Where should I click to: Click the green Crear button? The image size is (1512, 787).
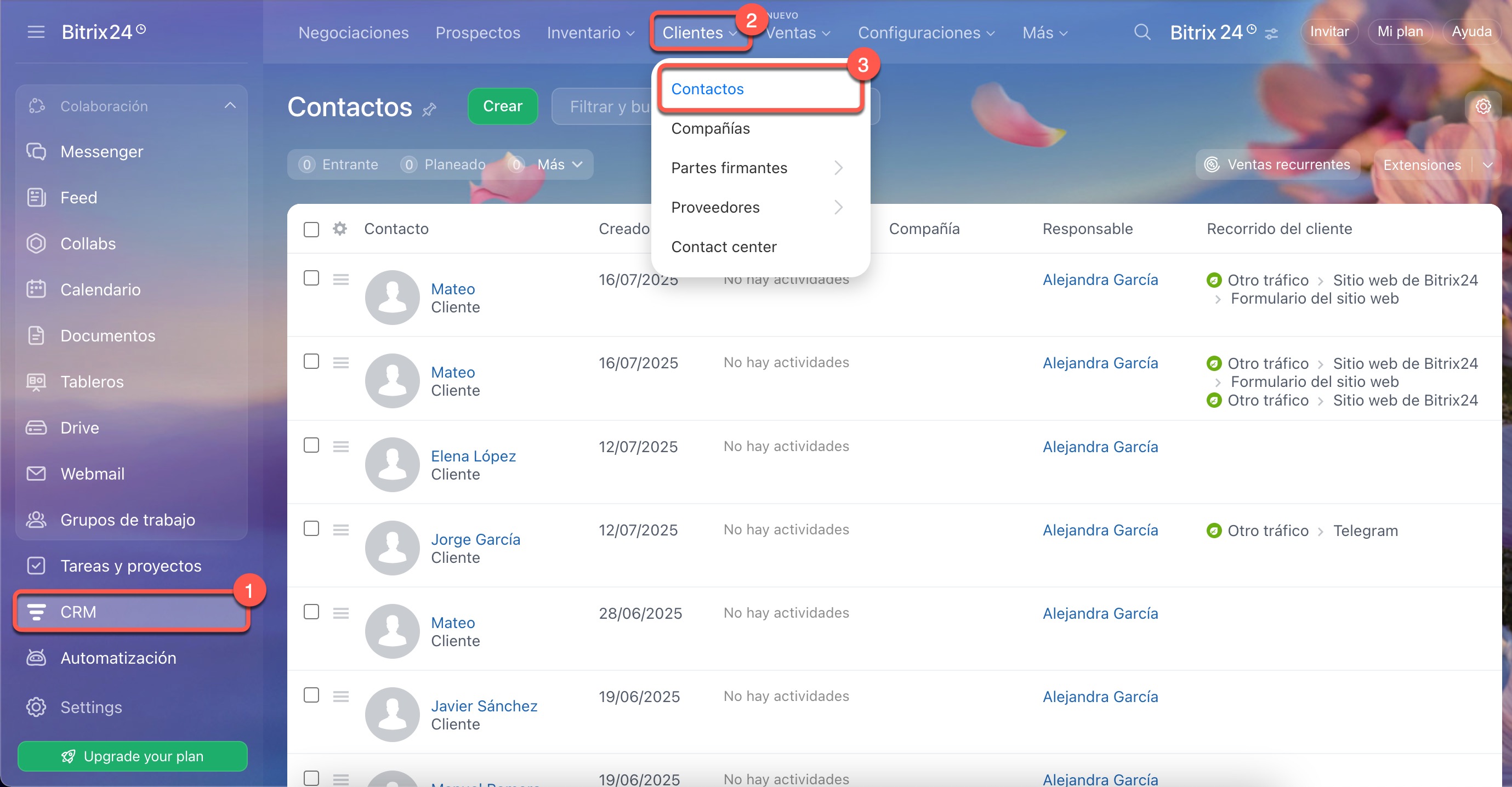[x=502, y=106]
